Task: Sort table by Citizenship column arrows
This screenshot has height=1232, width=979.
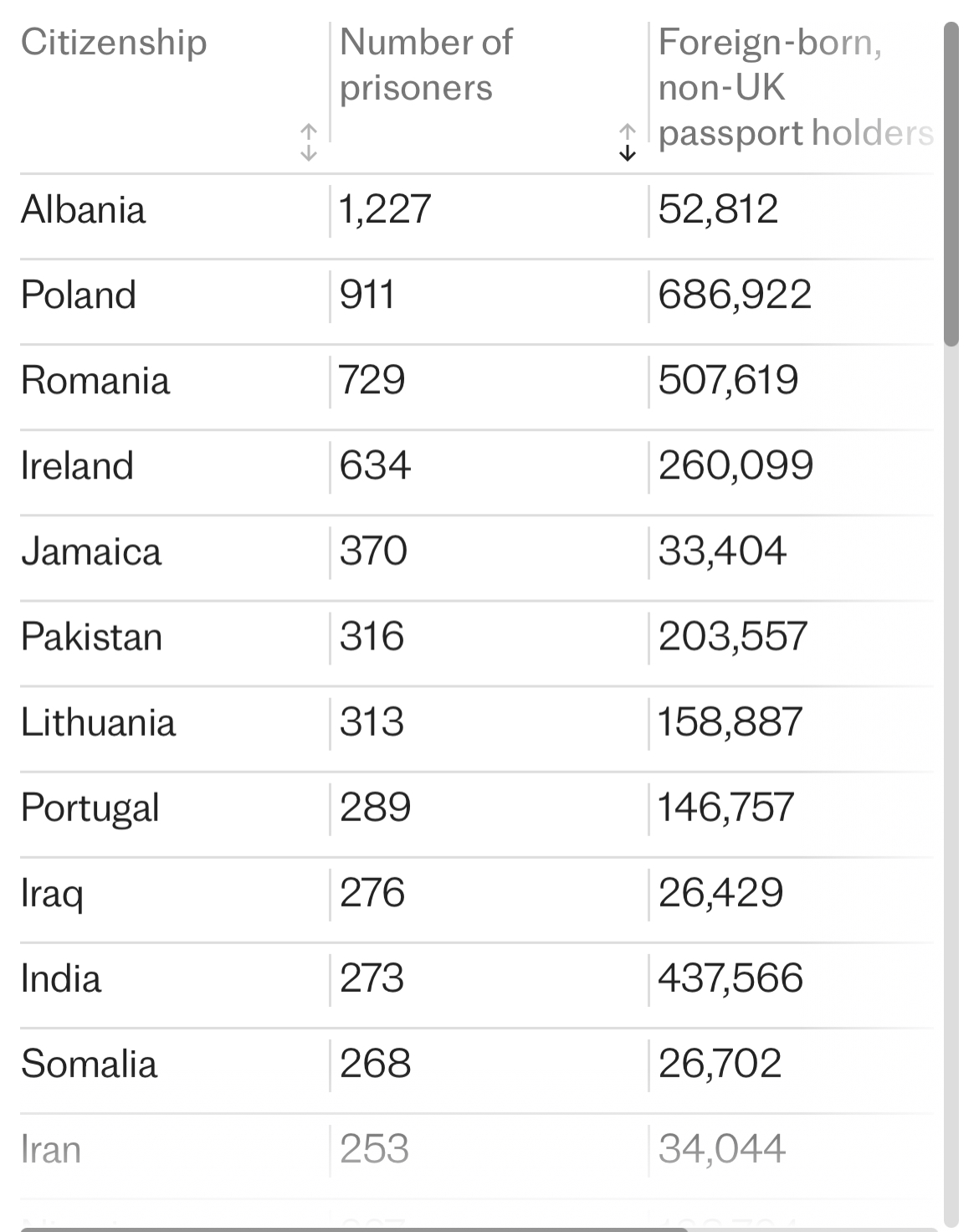Action: coord(309,142)
